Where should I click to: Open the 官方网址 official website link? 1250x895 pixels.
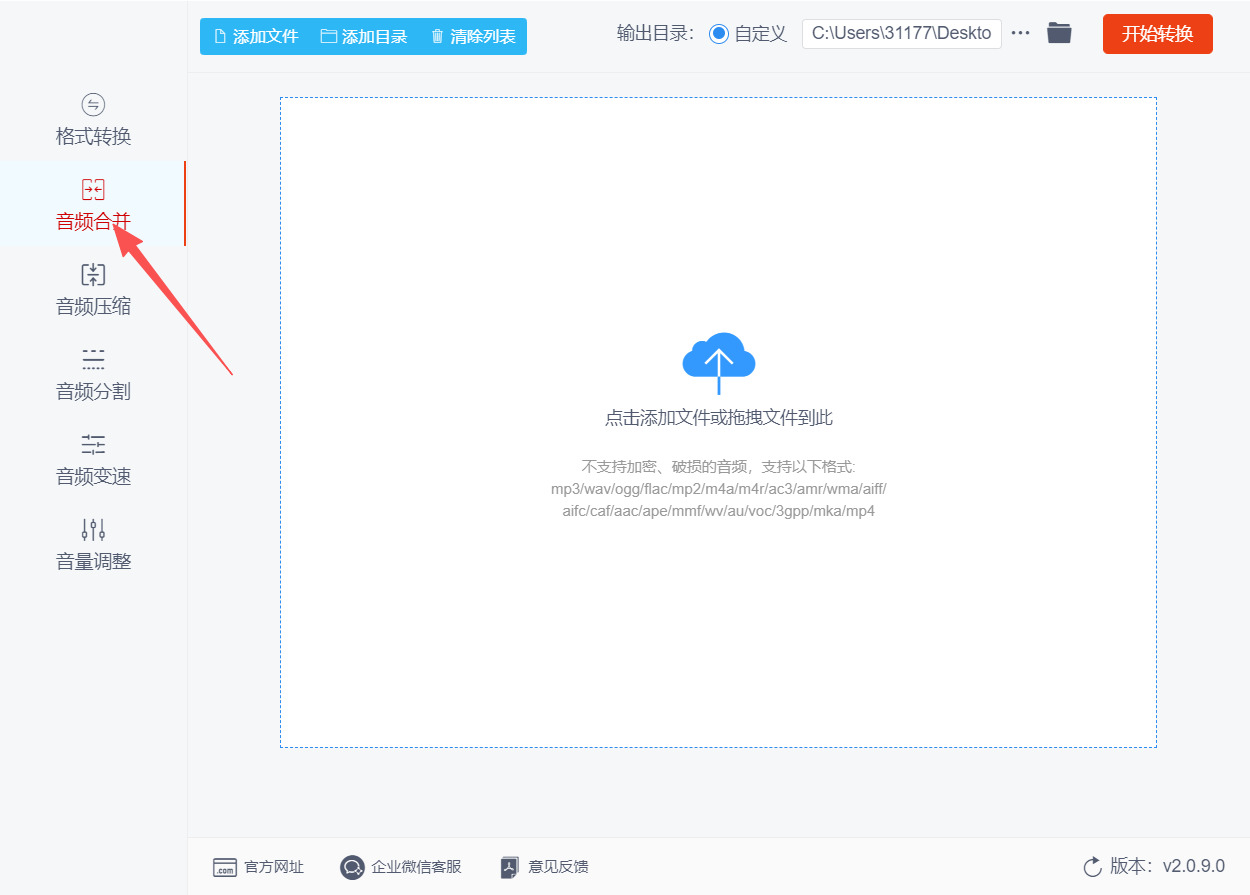[259, 867]
